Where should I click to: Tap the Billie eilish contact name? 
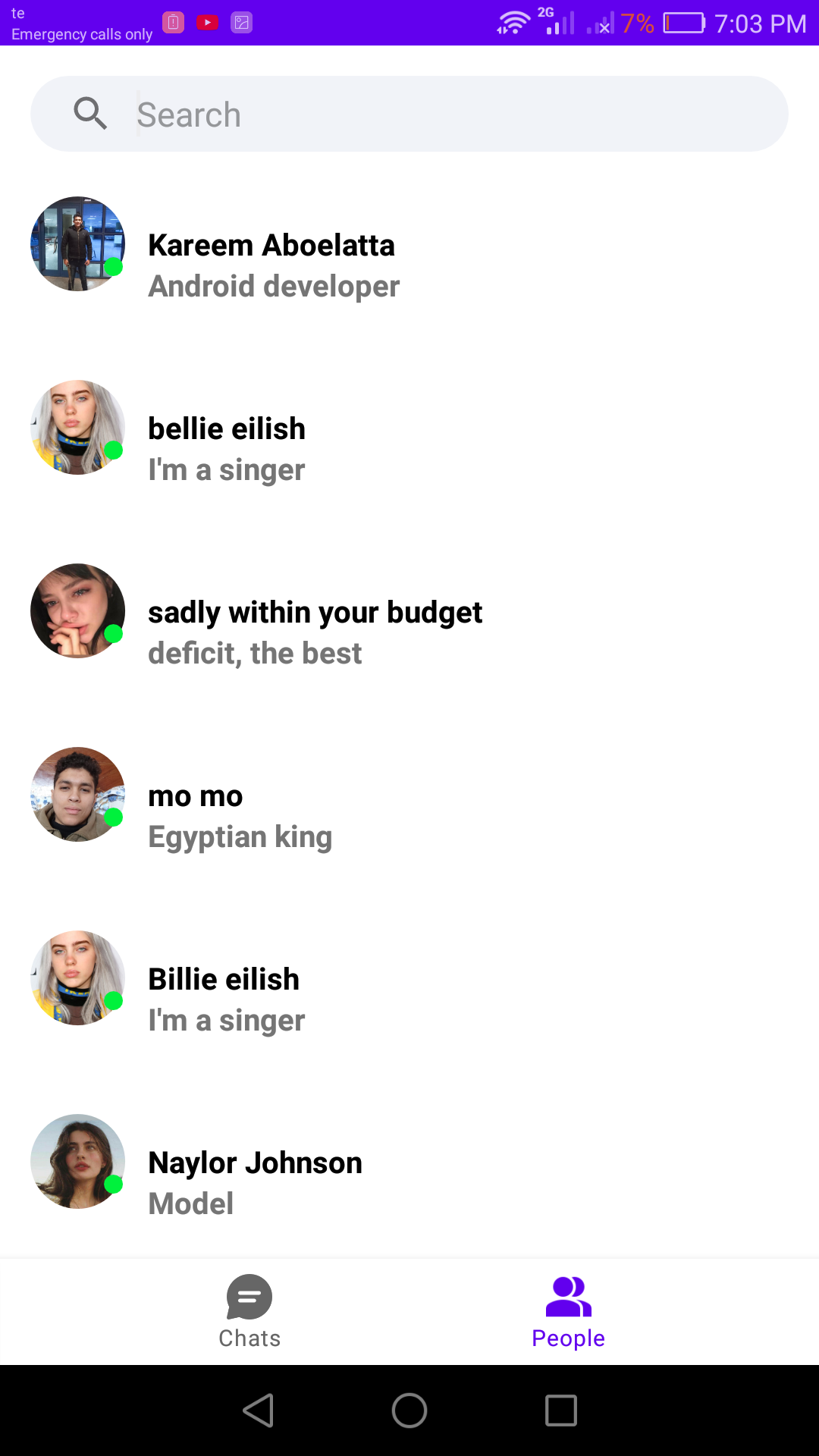coord(224,980)
